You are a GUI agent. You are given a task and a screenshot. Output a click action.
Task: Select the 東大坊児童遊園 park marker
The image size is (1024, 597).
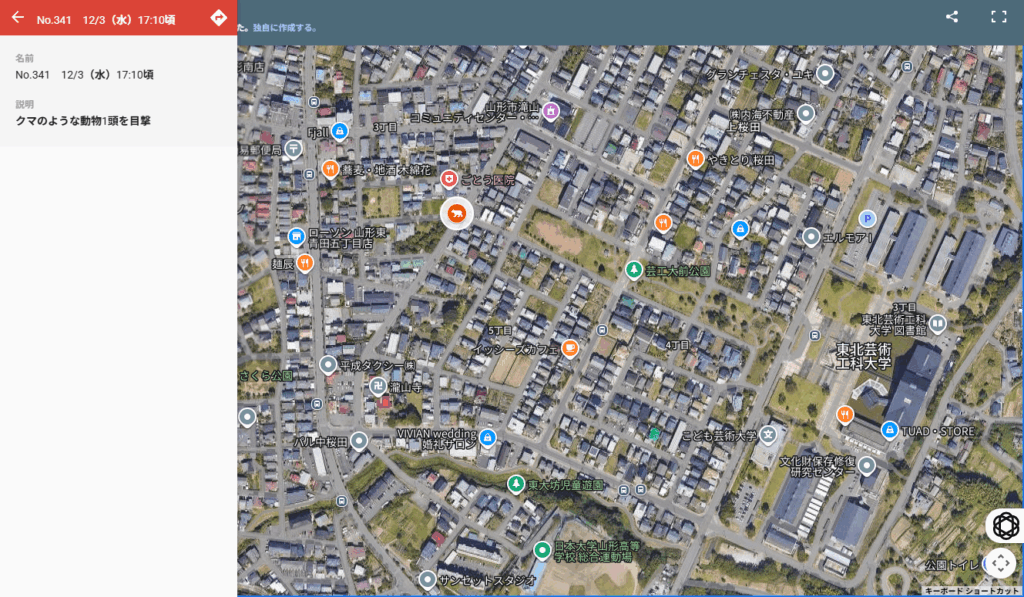(x=516, y=484)
